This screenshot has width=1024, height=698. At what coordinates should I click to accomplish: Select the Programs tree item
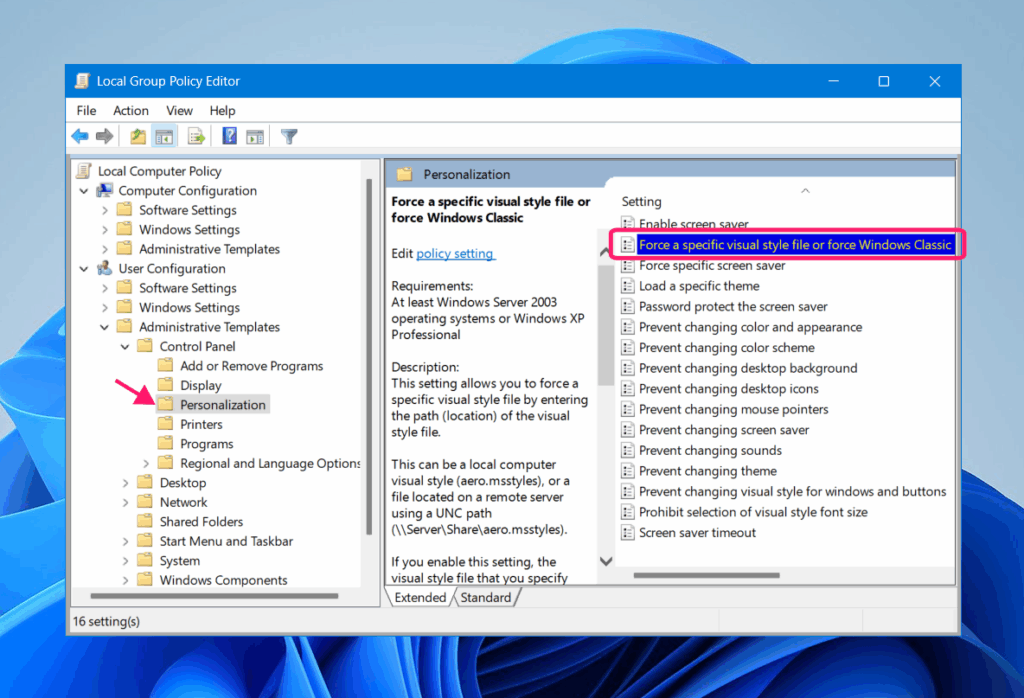coord(206,444)
